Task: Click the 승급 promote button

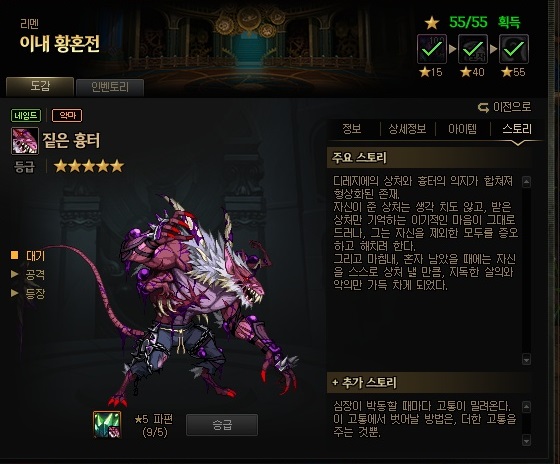Action: [222, 425]
